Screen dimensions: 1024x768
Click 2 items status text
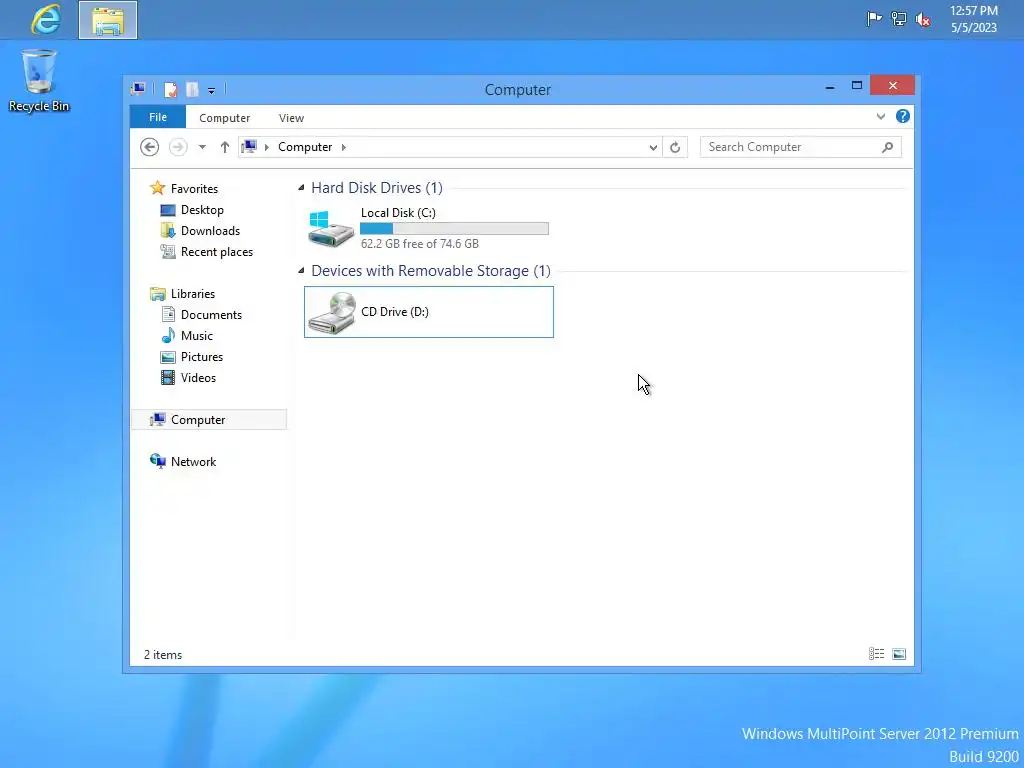coord(163,655)
